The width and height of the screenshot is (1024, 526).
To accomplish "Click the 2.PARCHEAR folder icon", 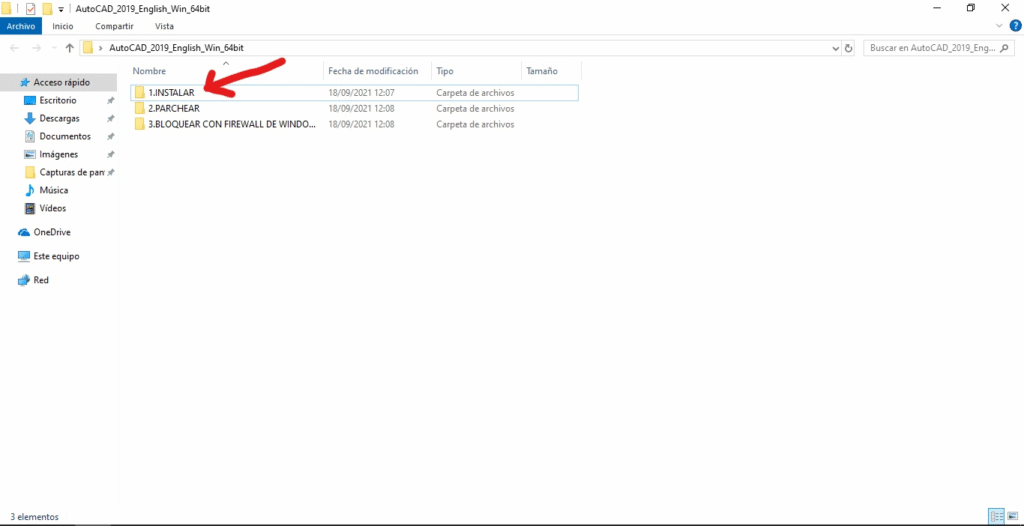I will [x=140, y=108].
